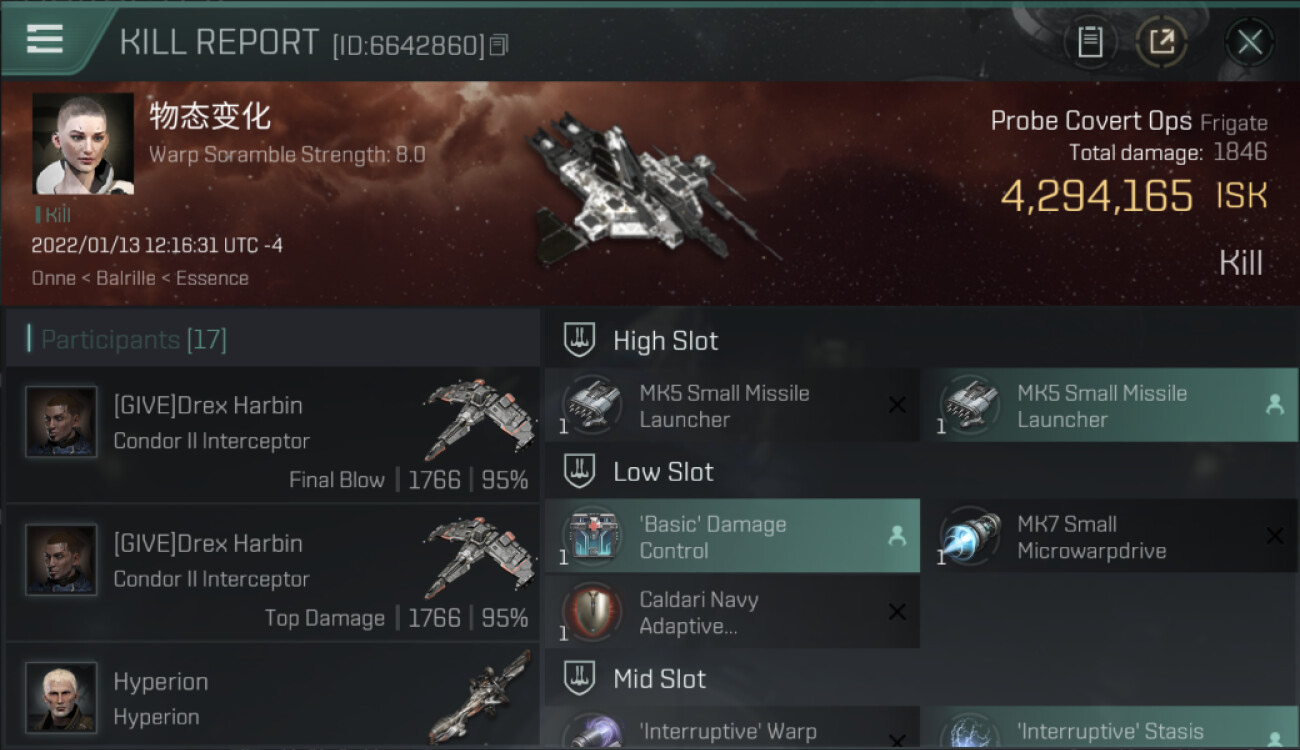Image resolution: width=1300 pixels, height=750 pixels.
Task: Click the X beside MK7 Small Microwarpdrive
Action: (1275, 536)
